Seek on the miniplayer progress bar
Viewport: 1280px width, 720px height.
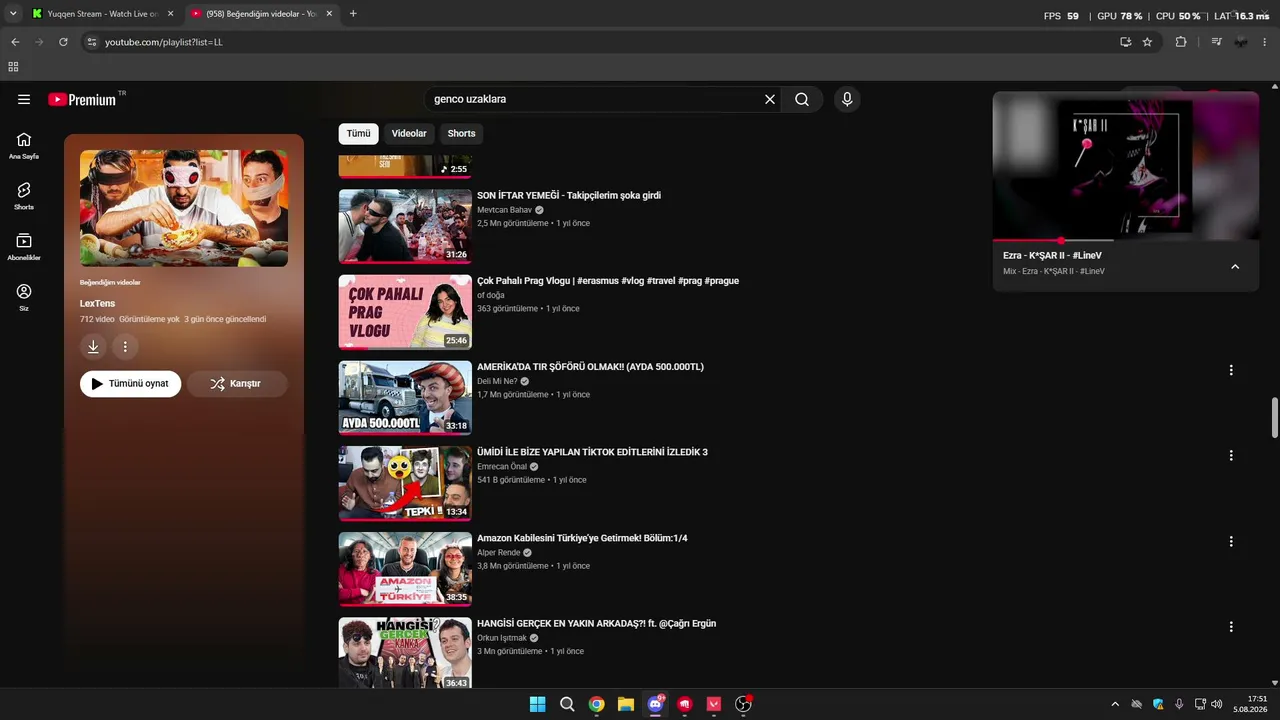pyautogui.click(x=1126, y=241)
